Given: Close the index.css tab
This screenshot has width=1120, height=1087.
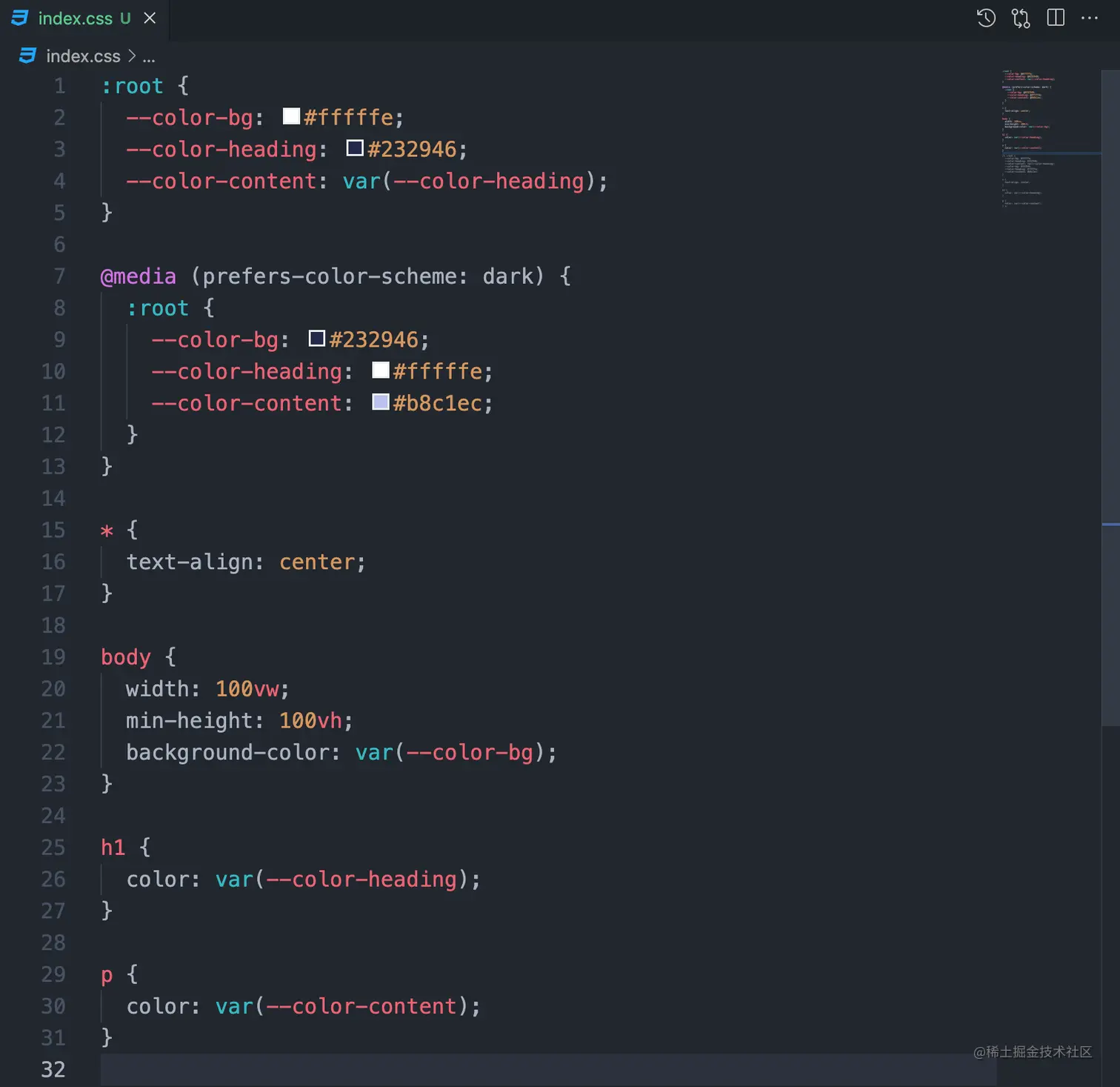Looking at the screenshot, I should 150,18.
